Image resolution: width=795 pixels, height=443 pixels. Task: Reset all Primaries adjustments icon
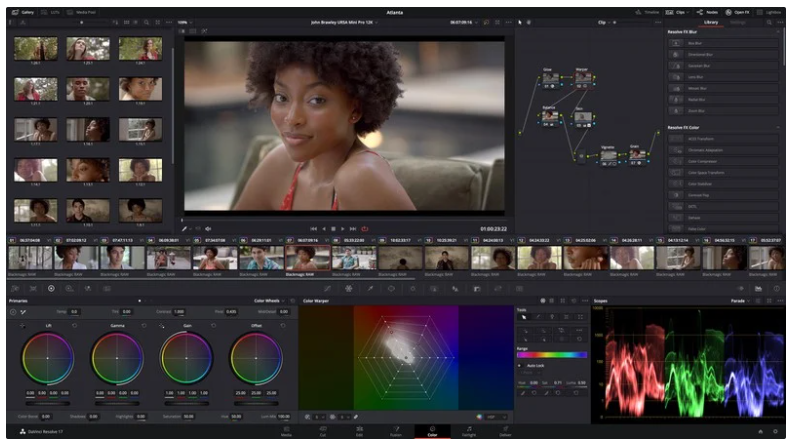[292, 301]
